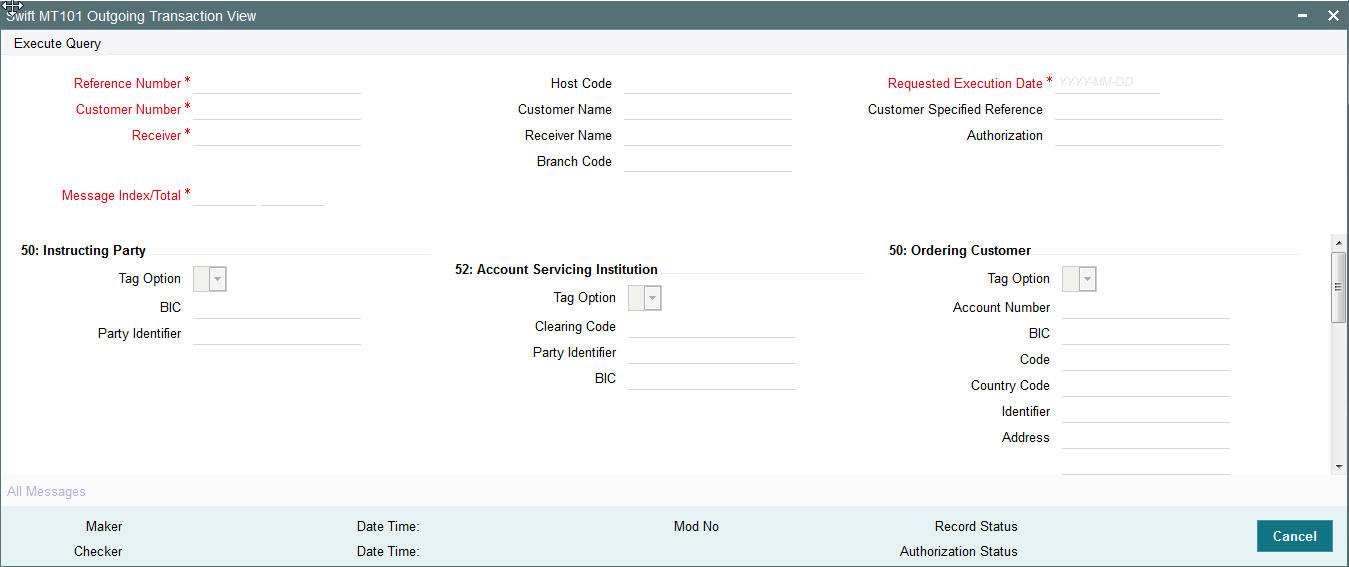Focus the Host Code field
The height and width of the screenshot is (567, 1349).
(x=708, y=83)
